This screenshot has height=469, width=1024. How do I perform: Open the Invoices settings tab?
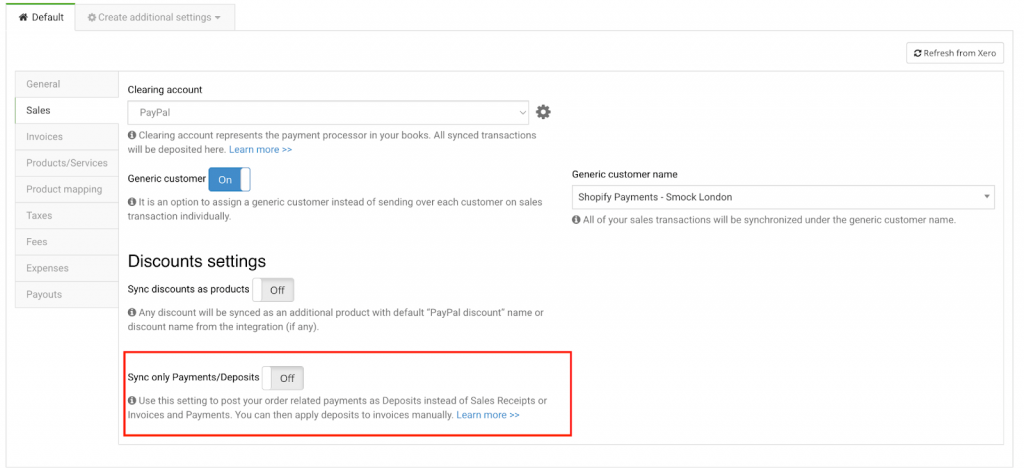[45, 137]
